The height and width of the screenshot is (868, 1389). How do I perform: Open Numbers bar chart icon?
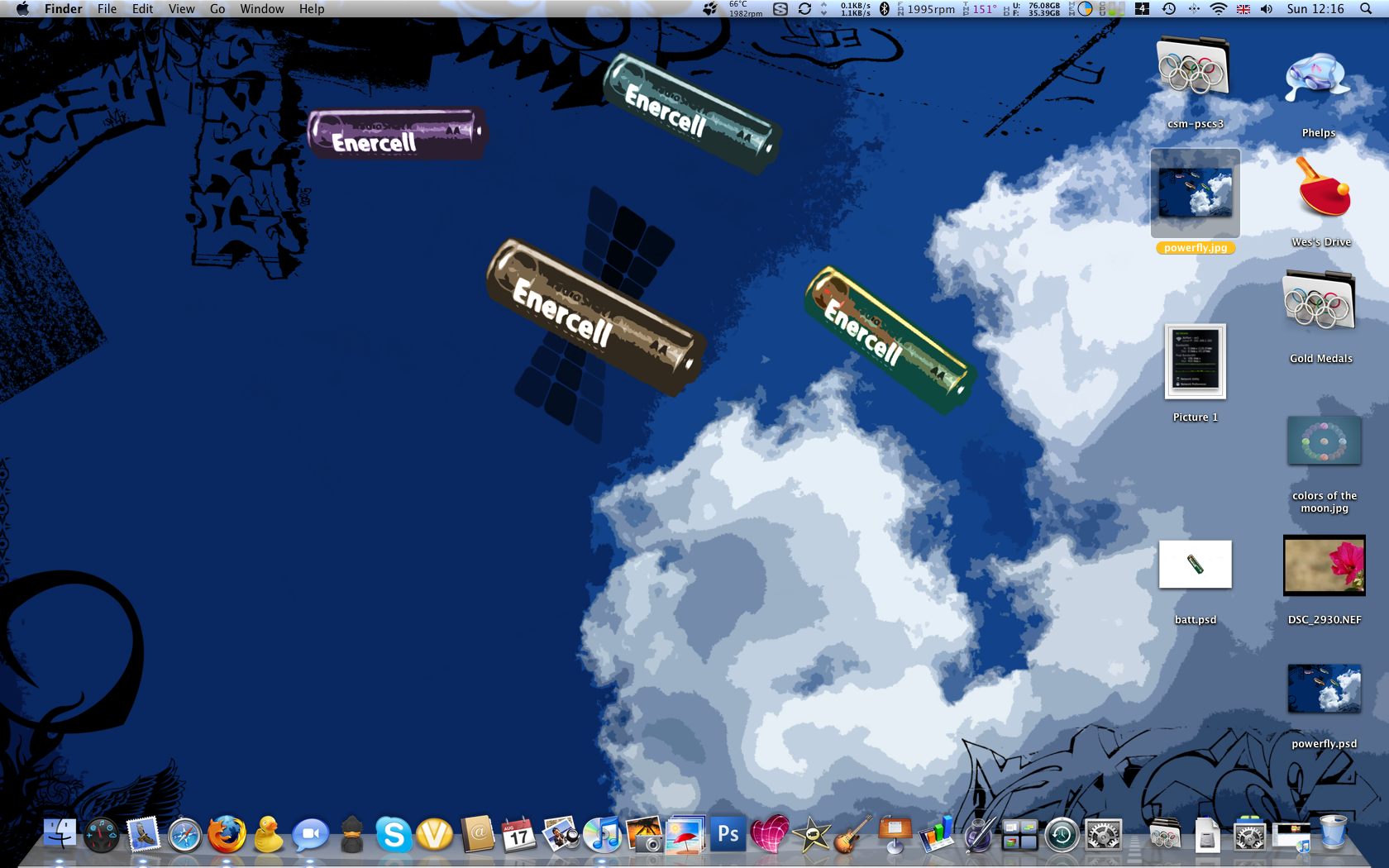[x=937, y=834]
